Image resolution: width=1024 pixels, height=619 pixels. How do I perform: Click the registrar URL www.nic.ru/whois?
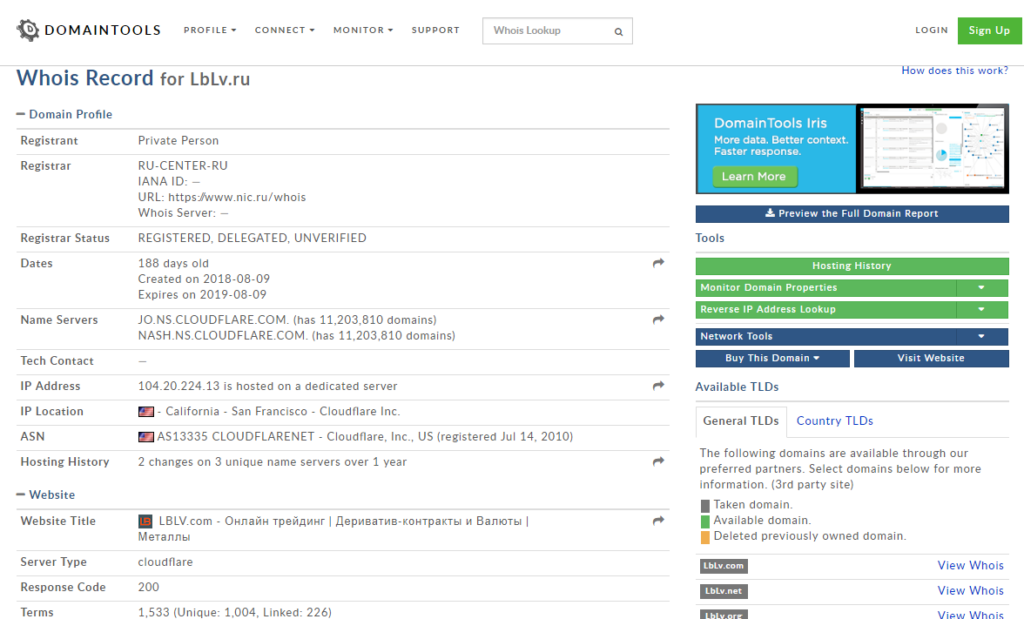(237, 197)
